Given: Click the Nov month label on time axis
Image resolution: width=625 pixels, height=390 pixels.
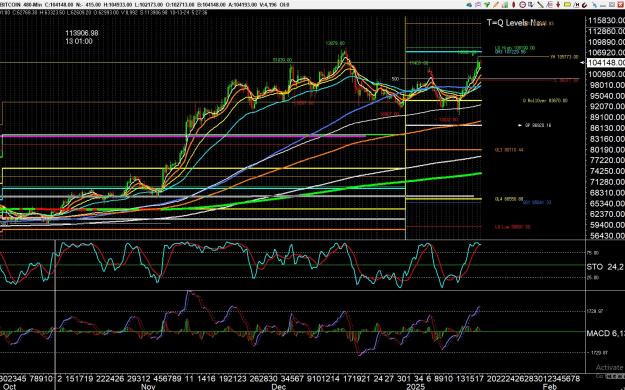Looking at the screenshot, I should (x=148, y=386).
